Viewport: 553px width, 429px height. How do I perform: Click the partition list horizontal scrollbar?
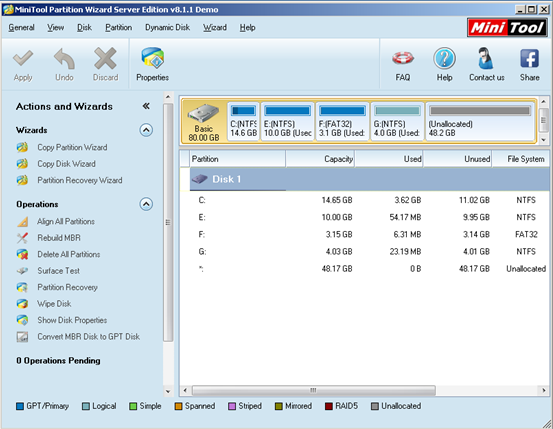click(314, 390)
